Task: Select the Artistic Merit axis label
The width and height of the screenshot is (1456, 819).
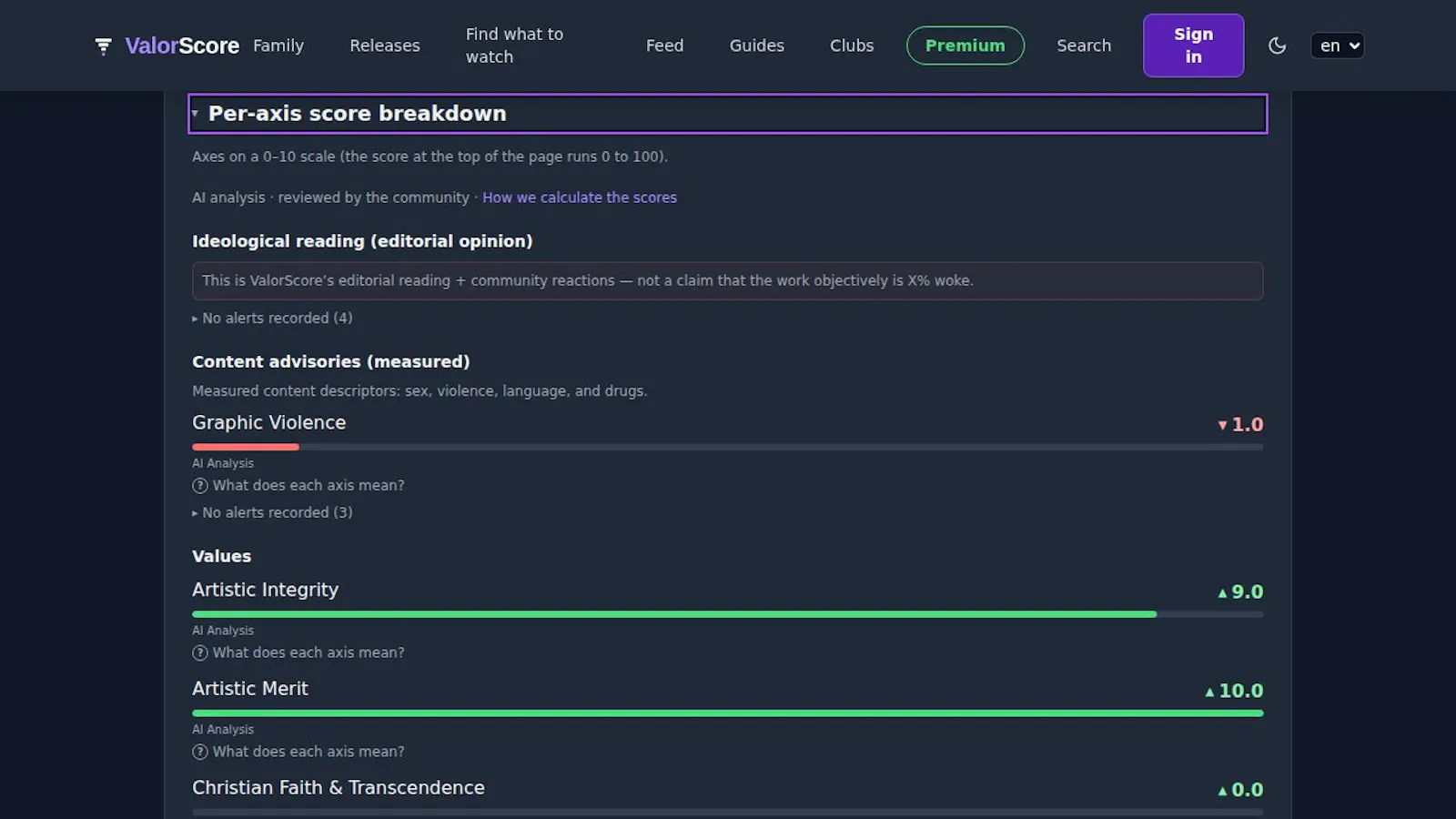Action: coord(250,689)
